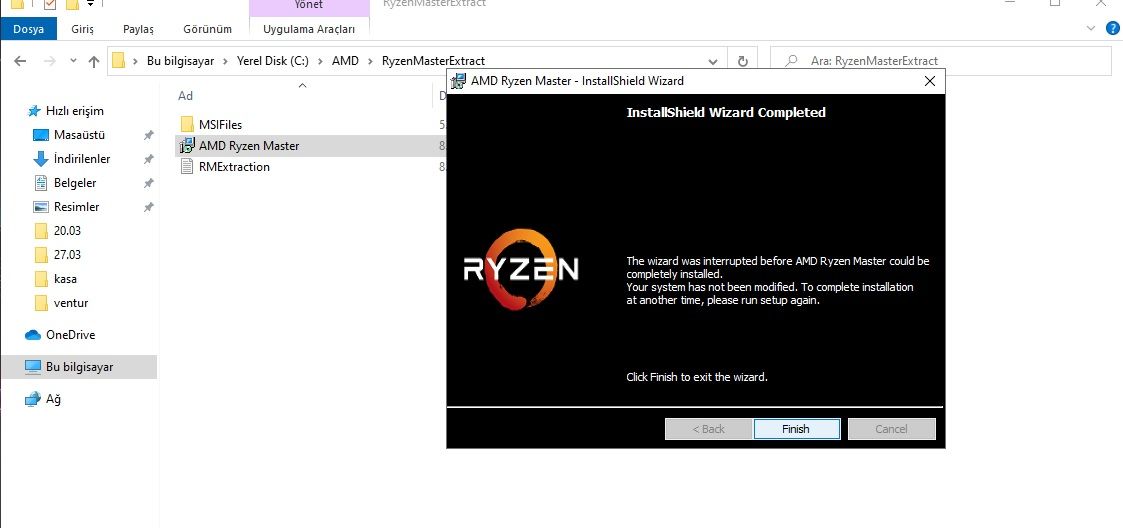This screenshot has width=1123, height=528.
Task: Expand the address bar history dropdown
Action: (713, 62)
